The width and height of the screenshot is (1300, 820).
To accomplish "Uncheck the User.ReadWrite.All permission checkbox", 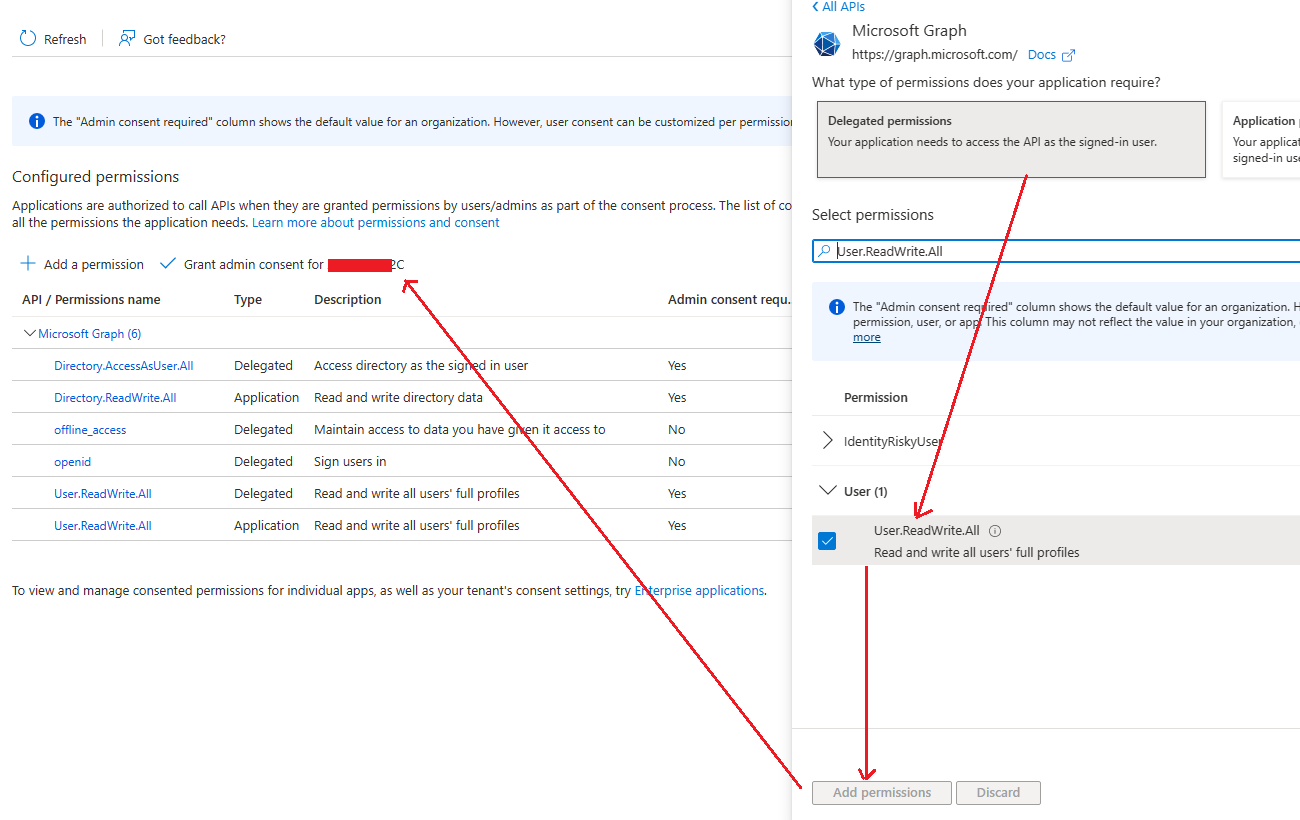I will pyautogui.click(x=825, y=540).
